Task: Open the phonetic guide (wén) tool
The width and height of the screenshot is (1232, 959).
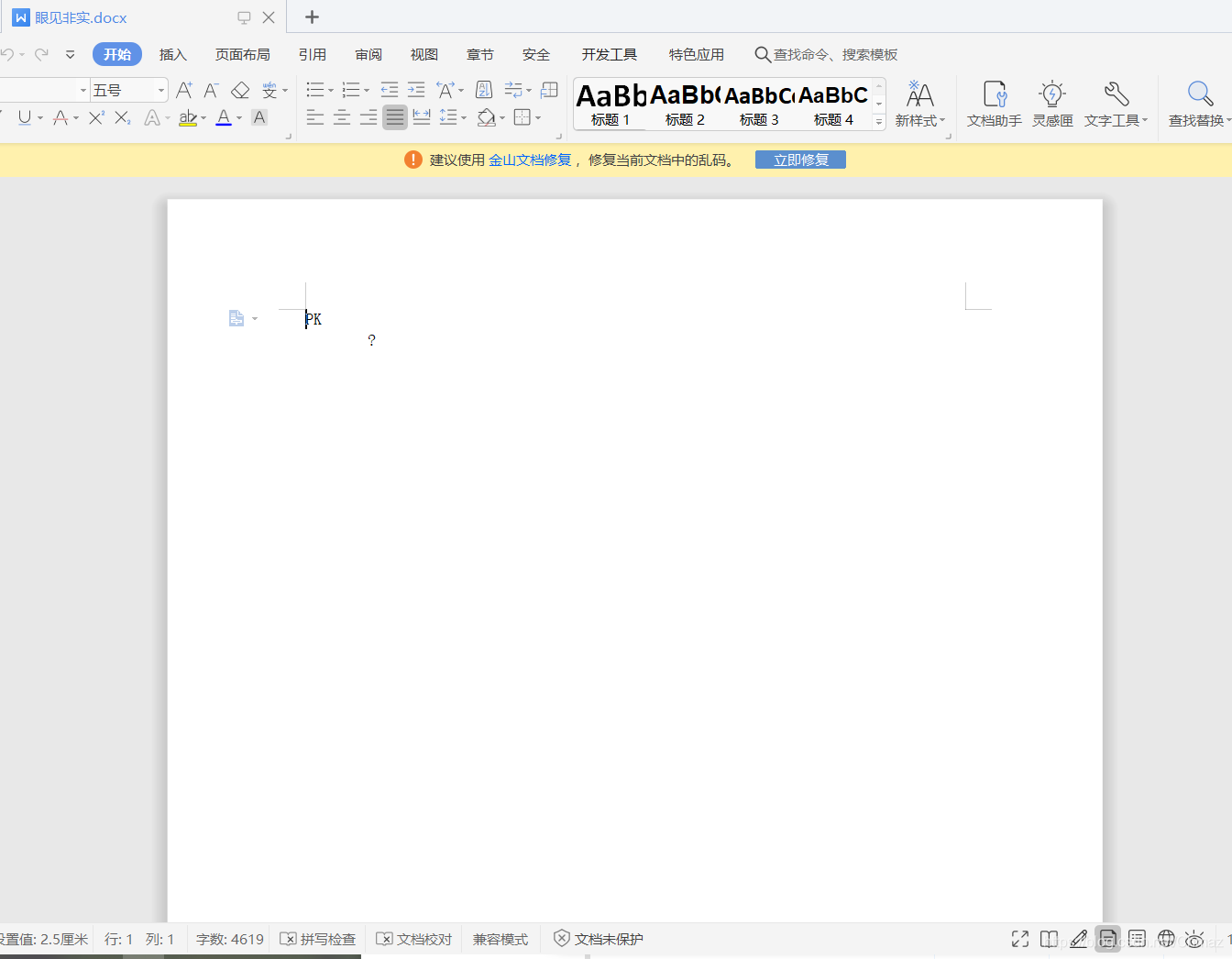Action: click(x=269, y=90)
